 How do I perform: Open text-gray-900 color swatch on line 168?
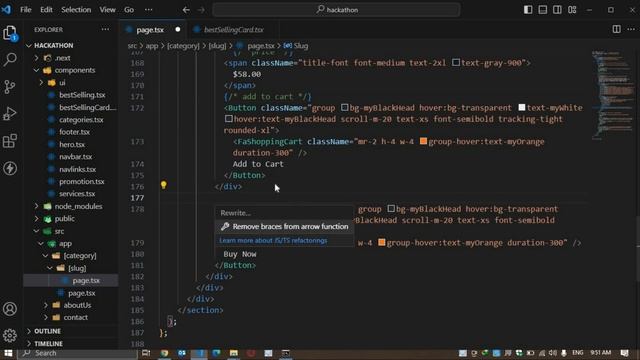pyautogui.click(x=456, y=62)
